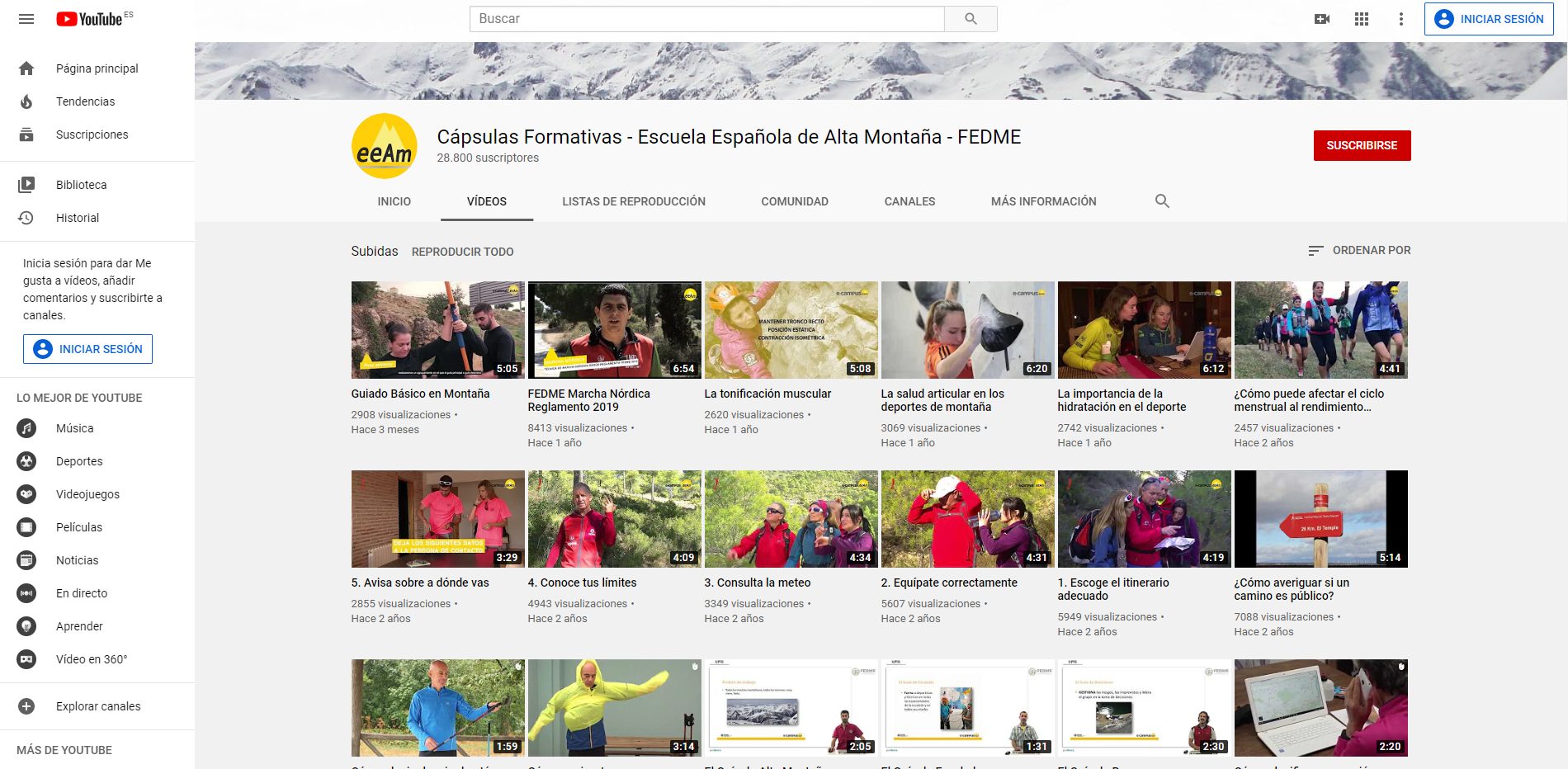This screenshot has width=1568, height=769.
Task: Open Guiado Básico en Montaña video thumbnail
Action: point(437,330)
